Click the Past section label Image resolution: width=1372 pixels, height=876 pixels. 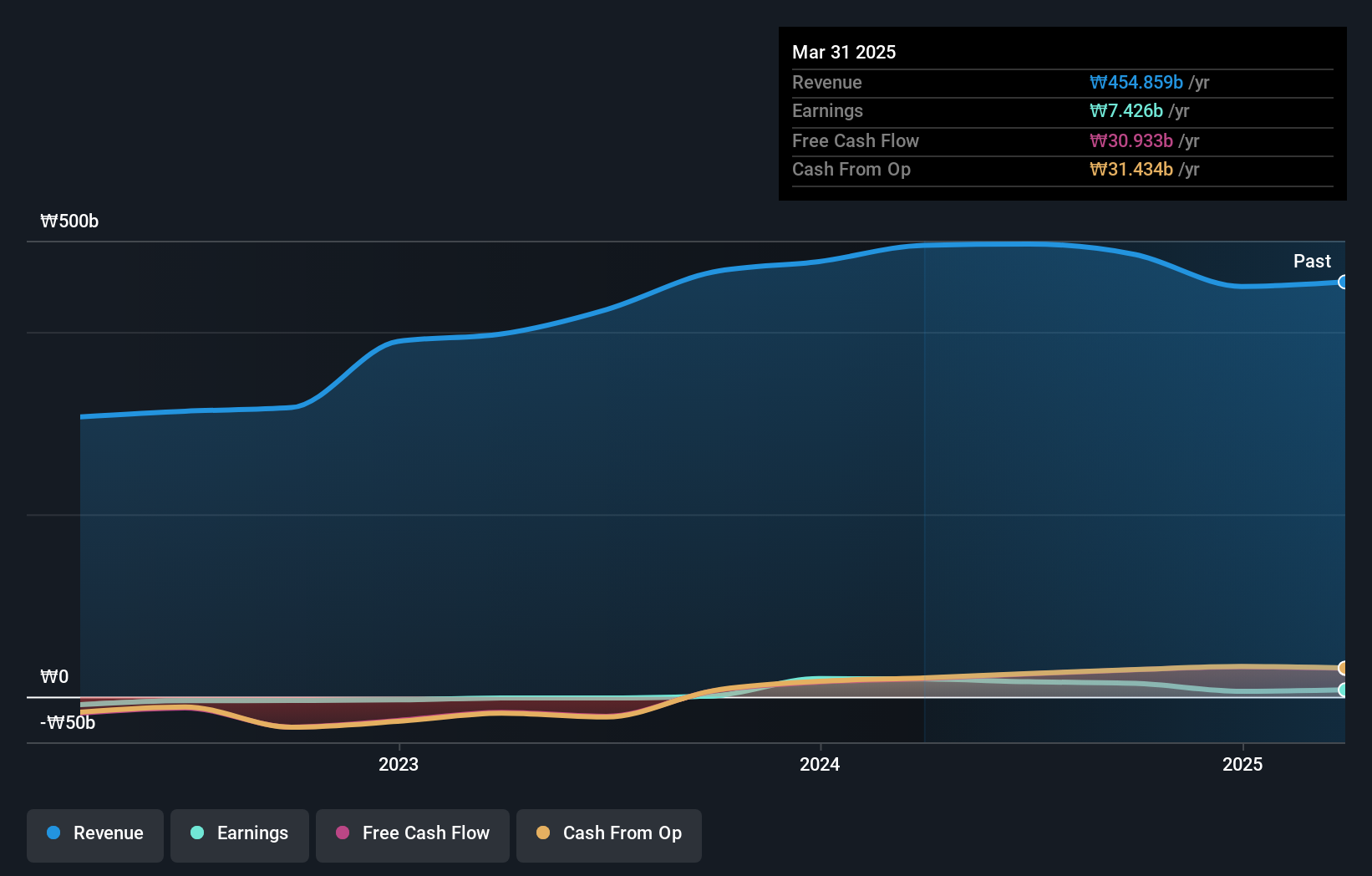(1312, 261)
